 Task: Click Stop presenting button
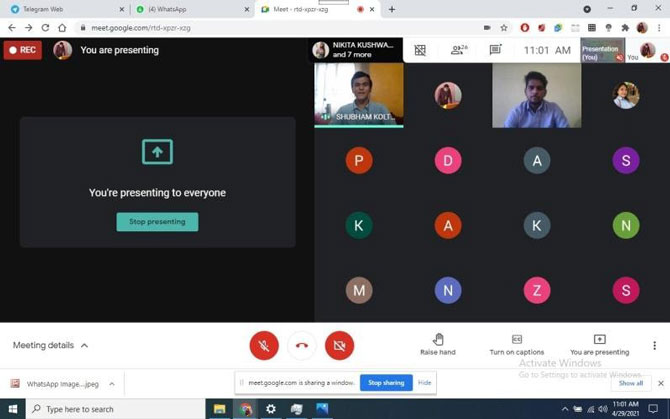(x=157, y=222)
